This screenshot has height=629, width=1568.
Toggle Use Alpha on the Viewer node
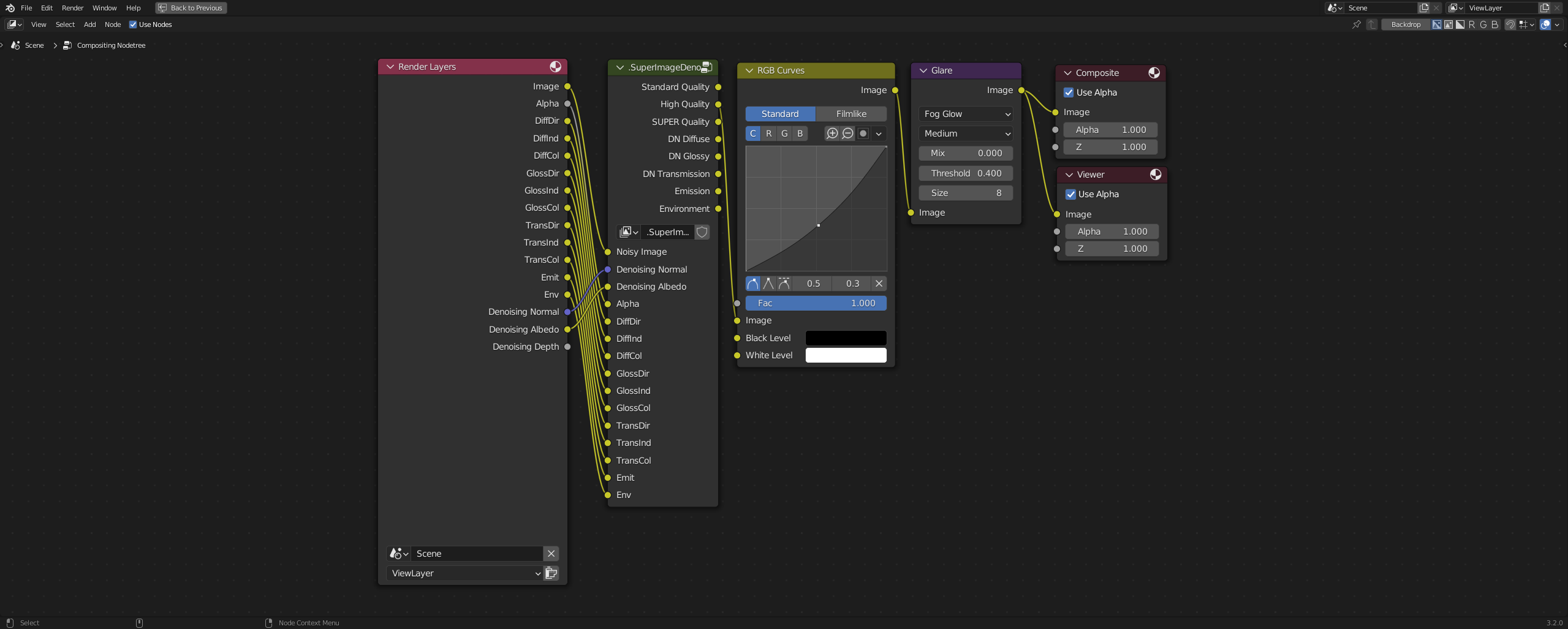(1070, 194)
